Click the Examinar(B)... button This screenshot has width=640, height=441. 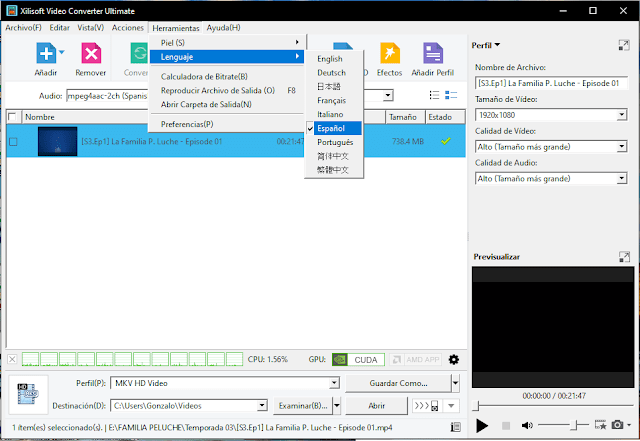[303, 406]
